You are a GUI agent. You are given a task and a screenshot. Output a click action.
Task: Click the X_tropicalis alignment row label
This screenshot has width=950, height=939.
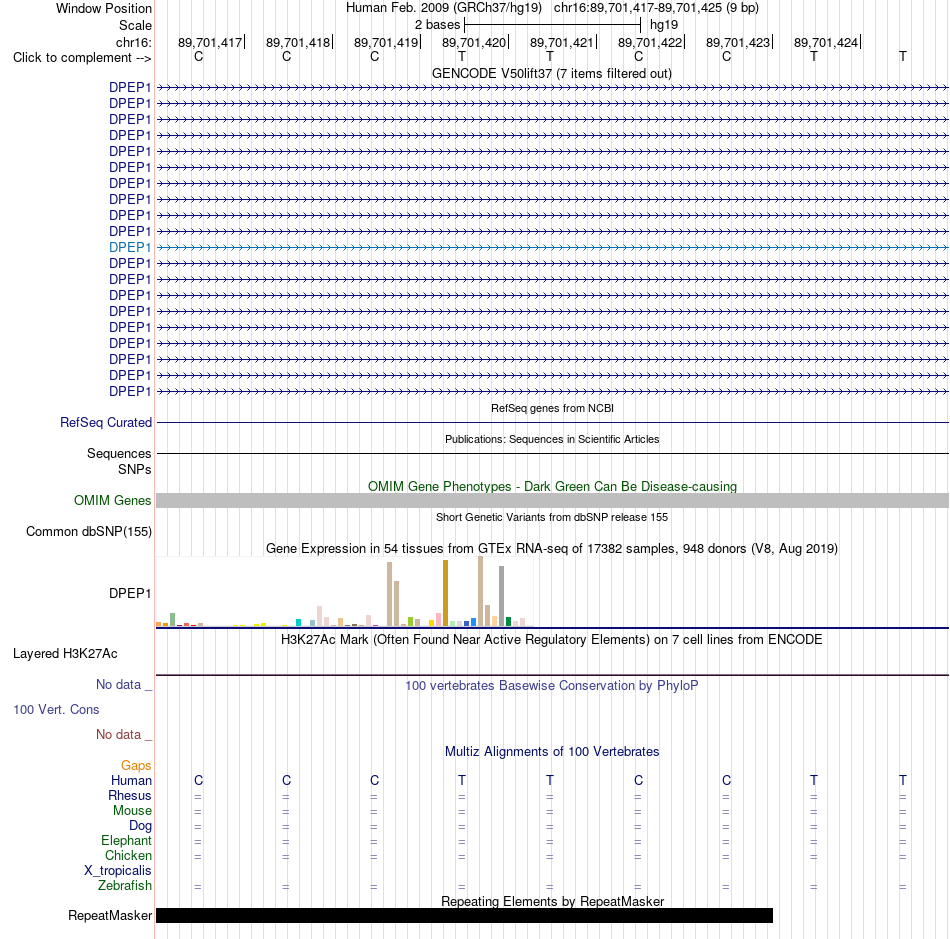[118, 871]
